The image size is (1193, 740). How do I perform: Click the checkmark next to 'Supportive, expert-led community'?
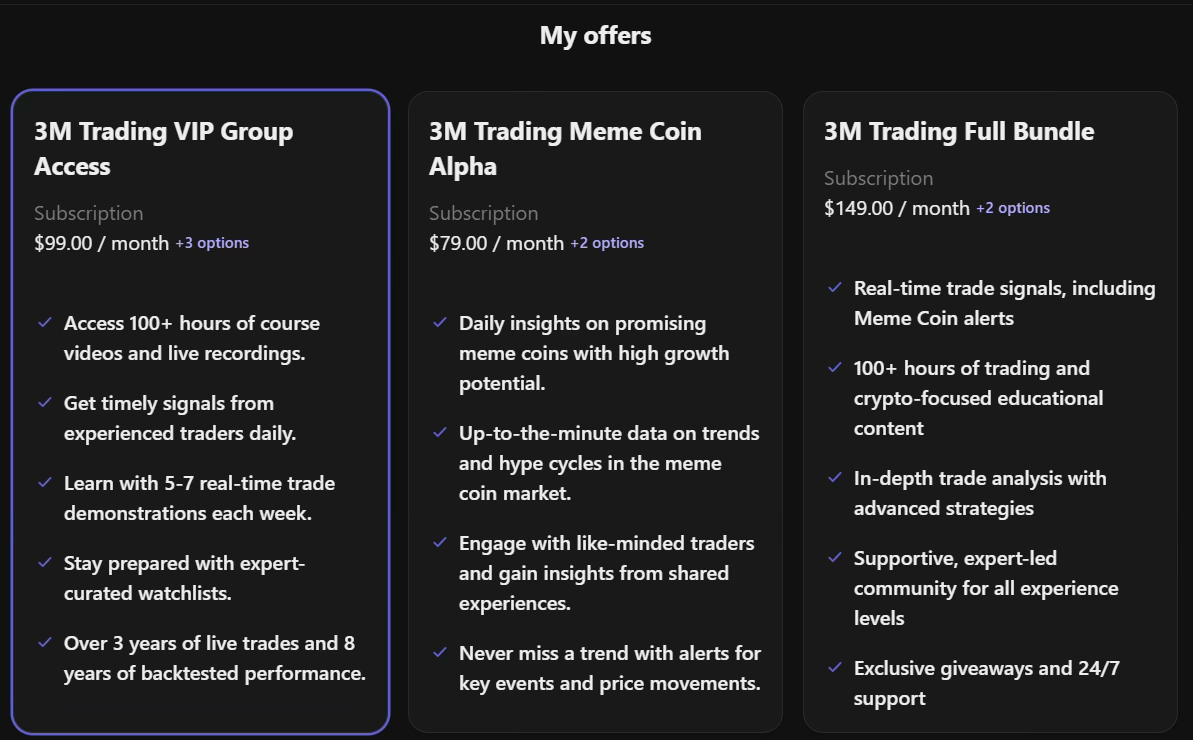click(x=834, y=558)
